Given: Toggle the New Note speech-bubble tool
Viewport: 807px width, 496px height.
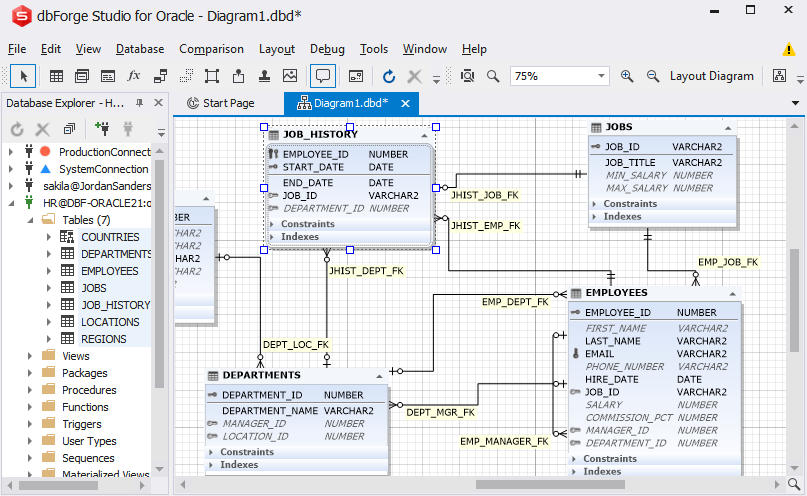Looking at the screenshot, I should 323,77.
